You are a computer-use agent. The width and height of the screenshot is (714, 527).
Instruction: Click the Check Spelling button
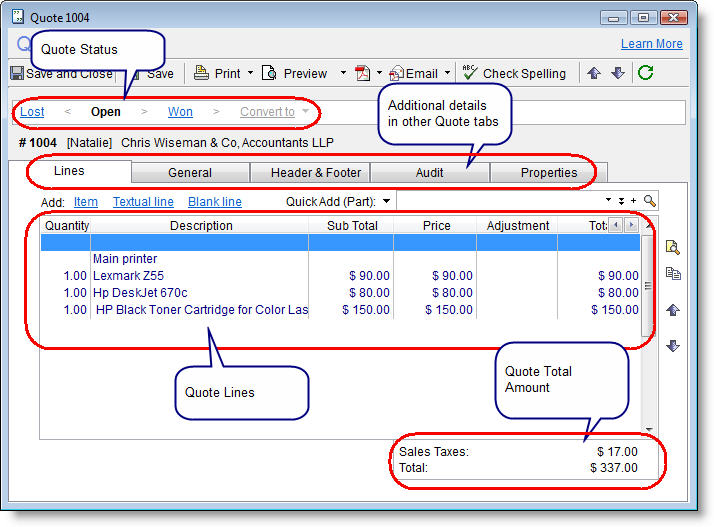[x=514, y=73]
